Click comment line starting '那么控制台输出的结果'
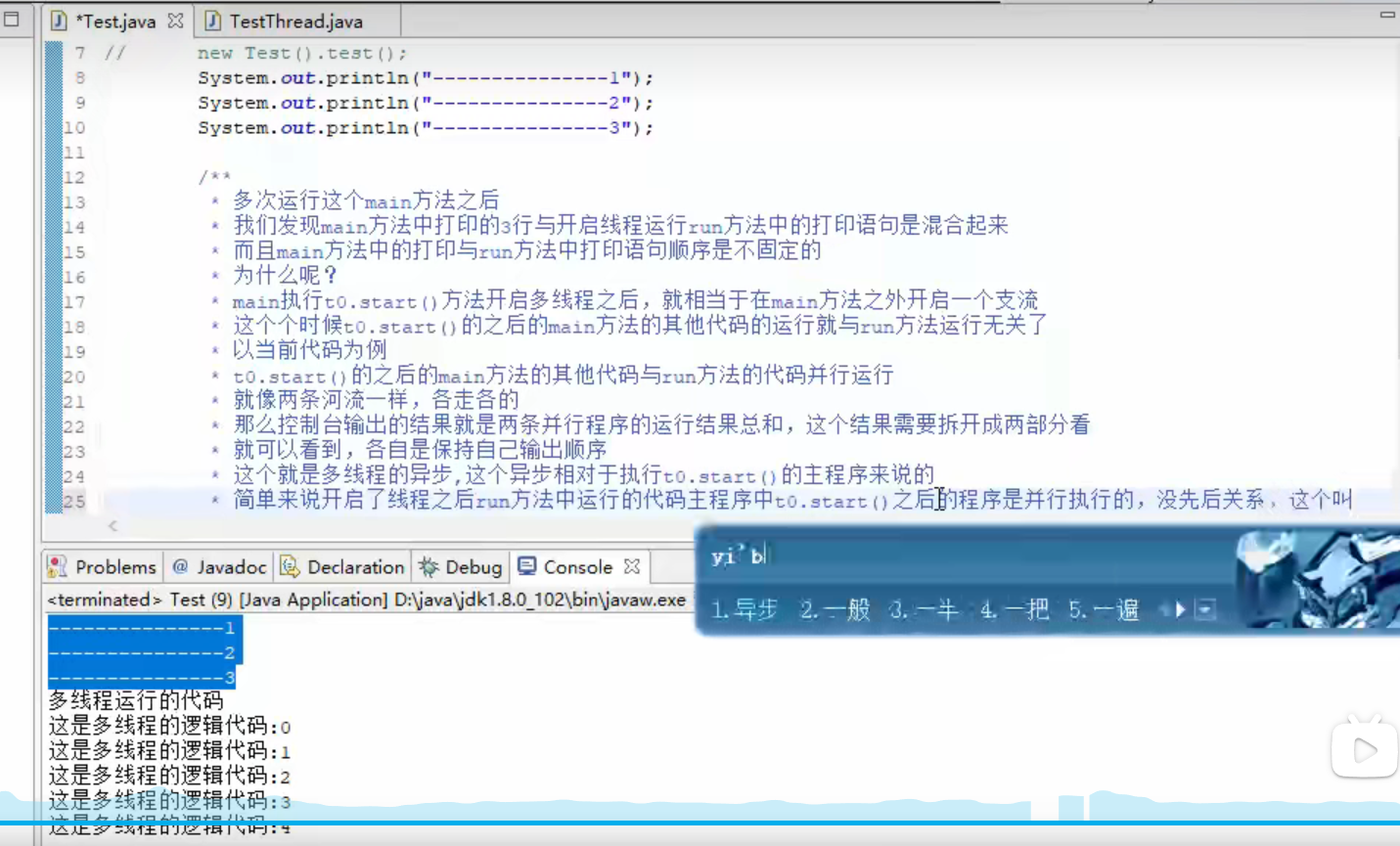Screen dimensions: 1400x846 coord(661,425)
